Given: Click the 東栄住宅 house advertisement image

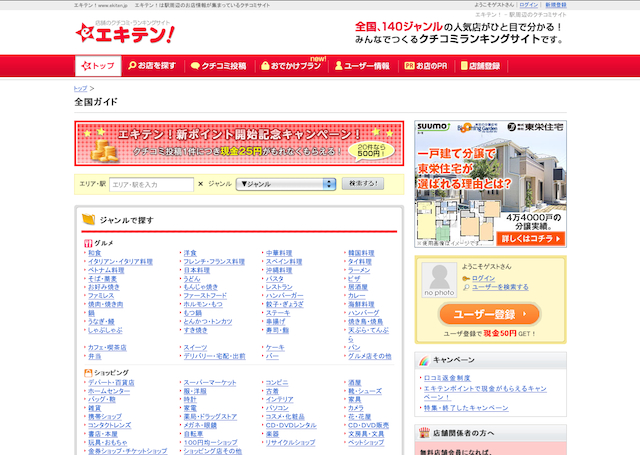Looking at the screenshot, I should click(490, 184).
